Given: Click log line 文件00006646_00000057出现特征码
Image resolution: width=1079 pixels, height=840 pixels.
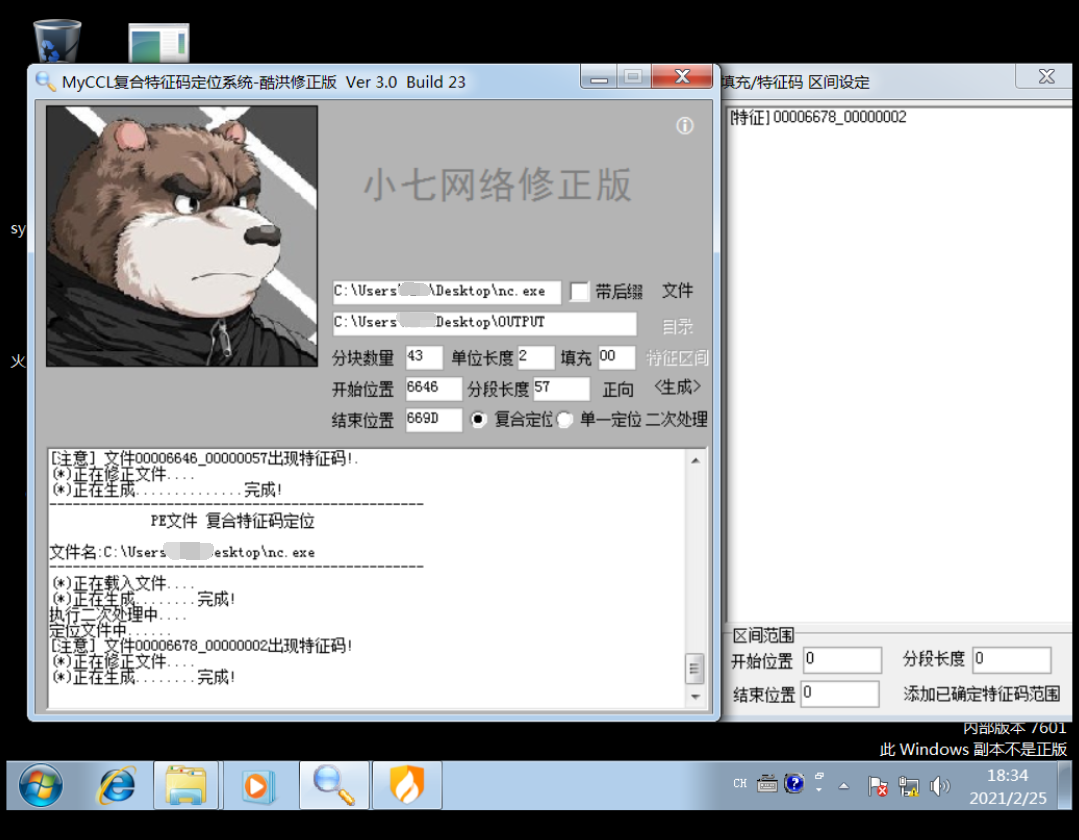Looking at the screenshot, I should click(205, 458).
